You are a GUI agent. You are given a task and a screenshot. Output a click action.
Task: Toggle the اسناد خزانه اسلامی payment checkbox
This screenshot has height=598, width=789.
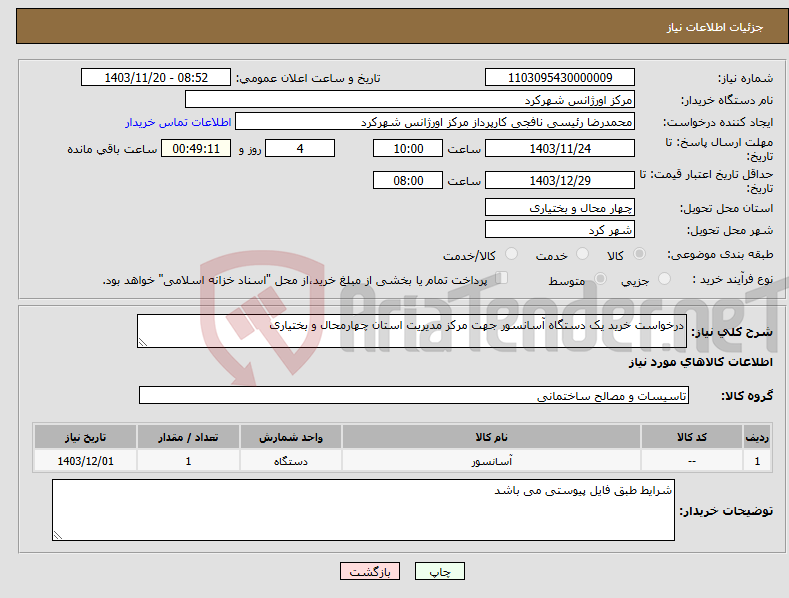coord(501,278)
